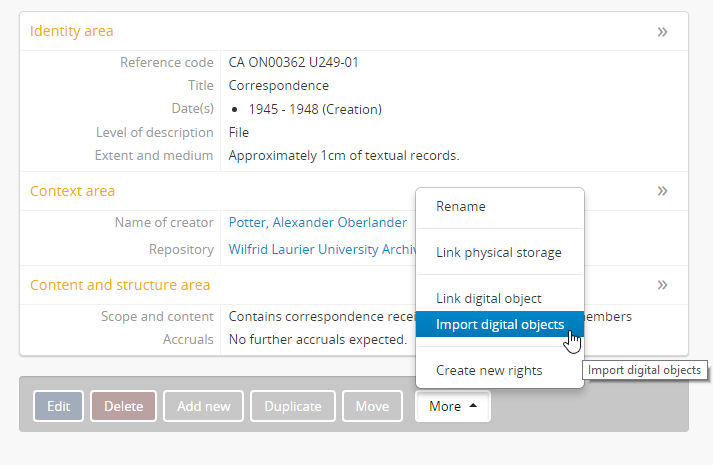Choose Rename from the More menu
The width and height of the screenshot is (713, 465).
(461, 207)
